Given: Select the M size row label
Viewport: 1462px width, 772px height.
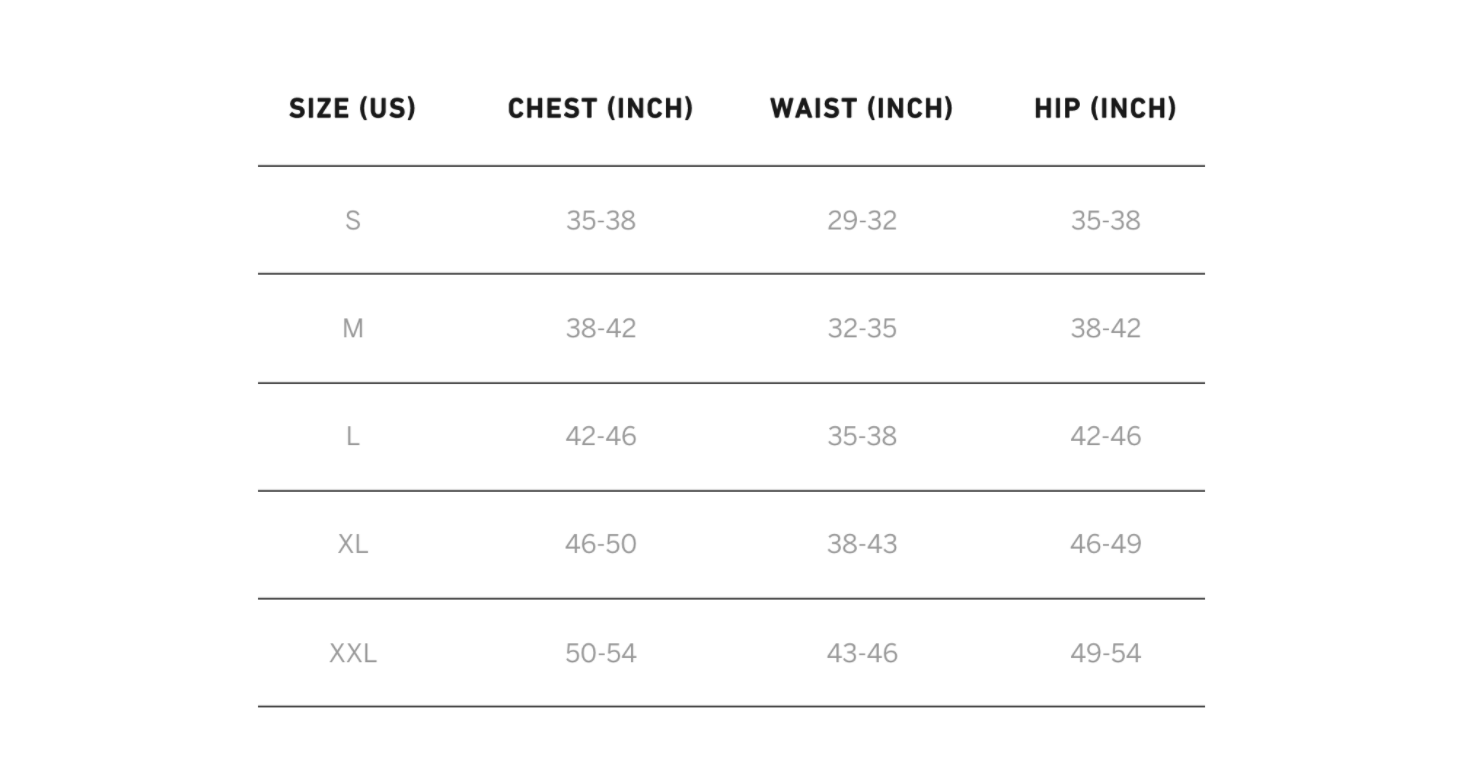Looking at the screenshot, I should tap(352, 328).
